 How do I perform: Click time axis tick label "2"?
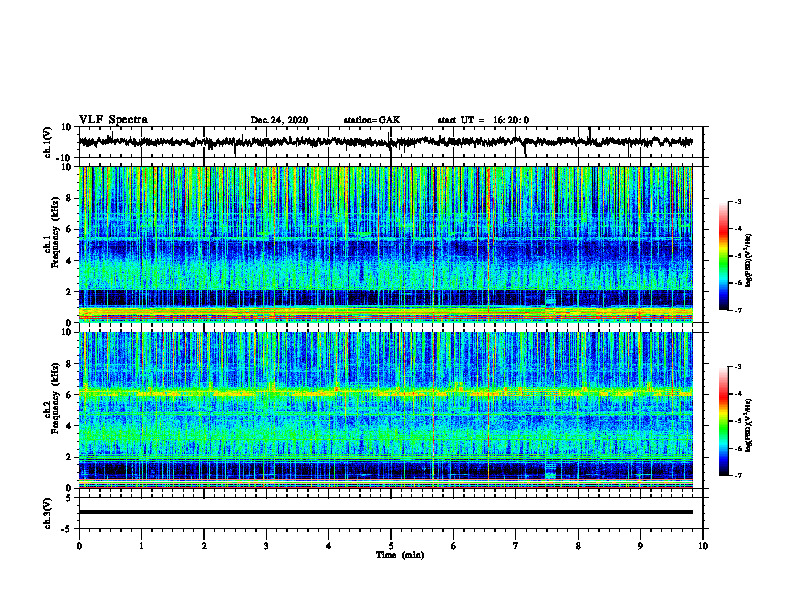204,546
